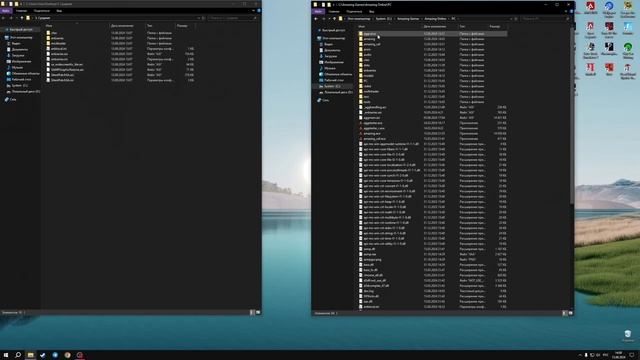
Task: Select the models folder in Amazing Online window
Action: (368, 76)
